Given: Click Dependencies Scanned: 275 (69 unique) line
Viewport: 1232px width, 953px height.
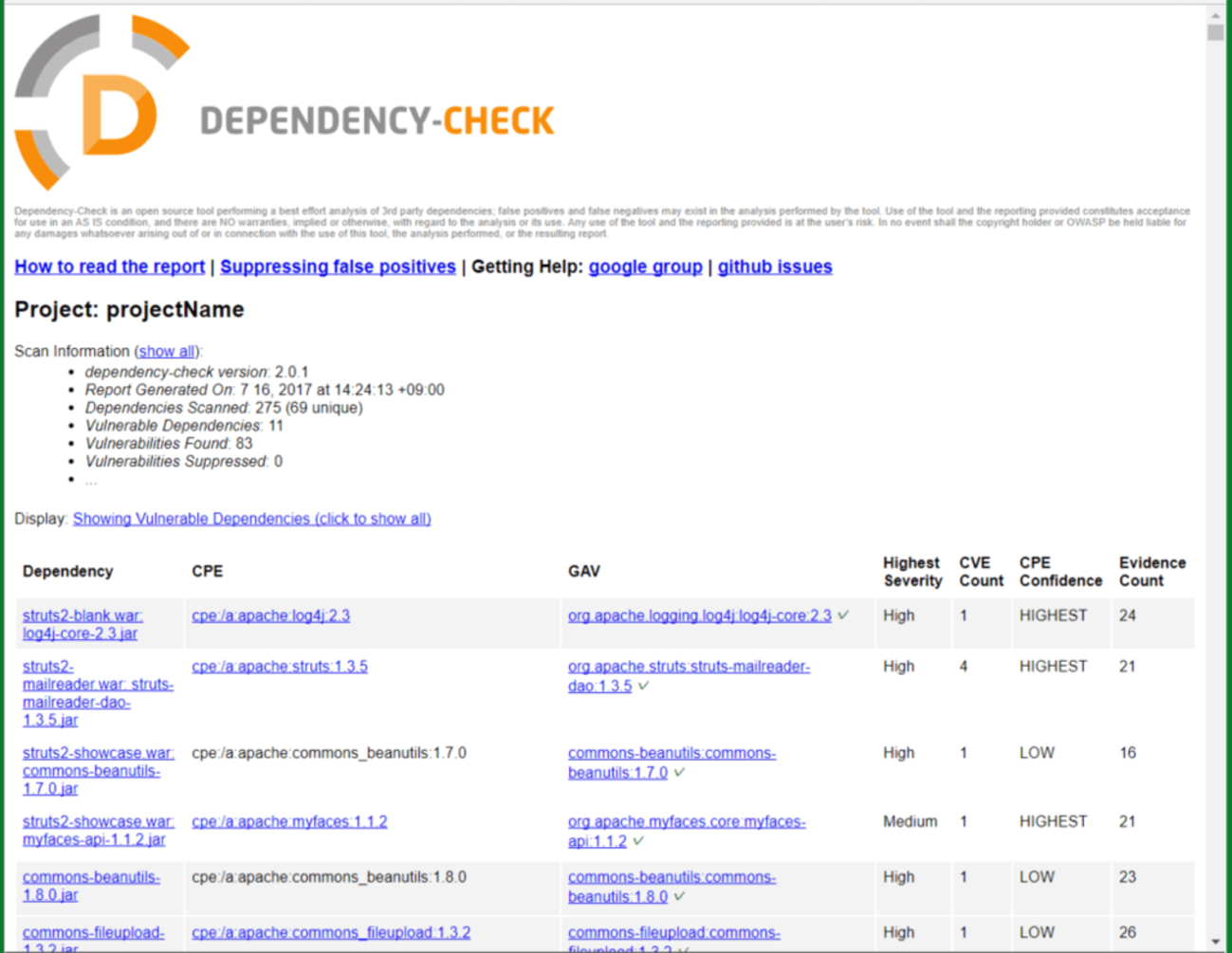Looking at the screenshot, I should 224,408.
